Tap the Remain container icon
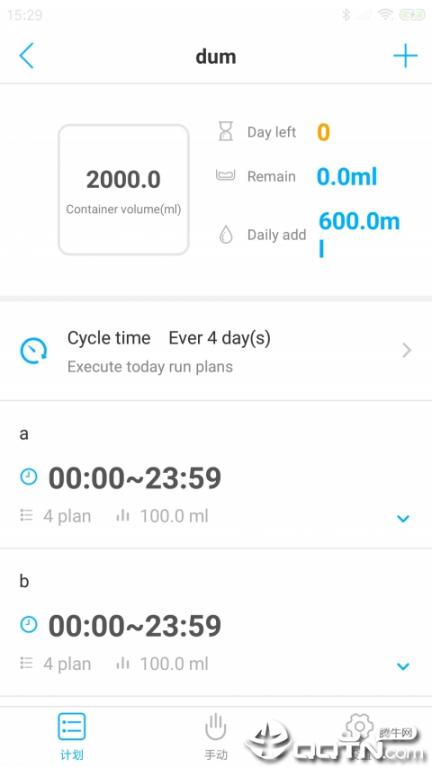Image resolution: width=432 pixels, height=767 pixels. (x=226, y=176)
